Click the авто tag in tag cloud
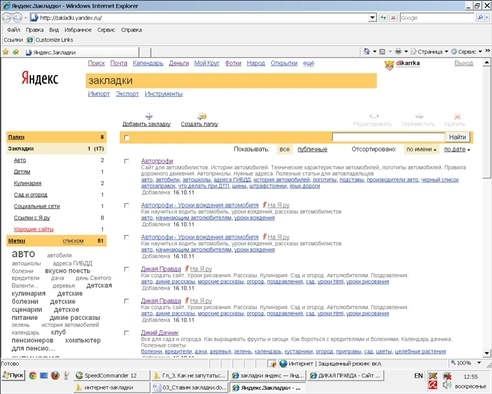The image size is (492, 394). click(23, 254)
